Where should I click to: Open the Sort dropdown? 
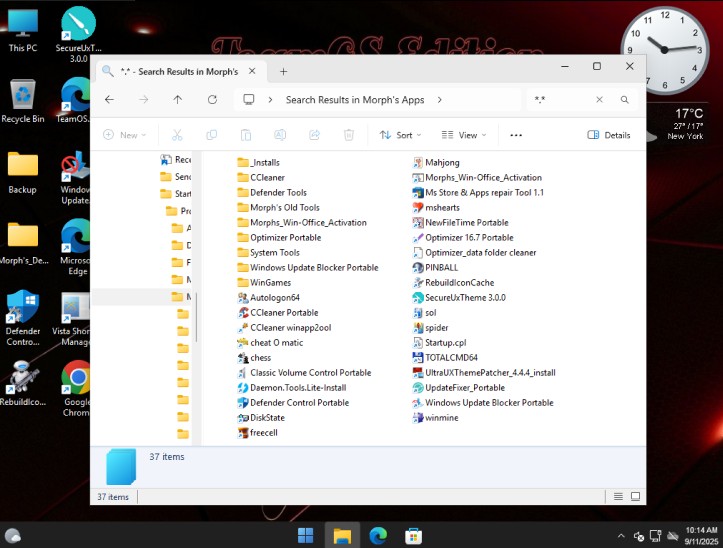coord(400,135)
